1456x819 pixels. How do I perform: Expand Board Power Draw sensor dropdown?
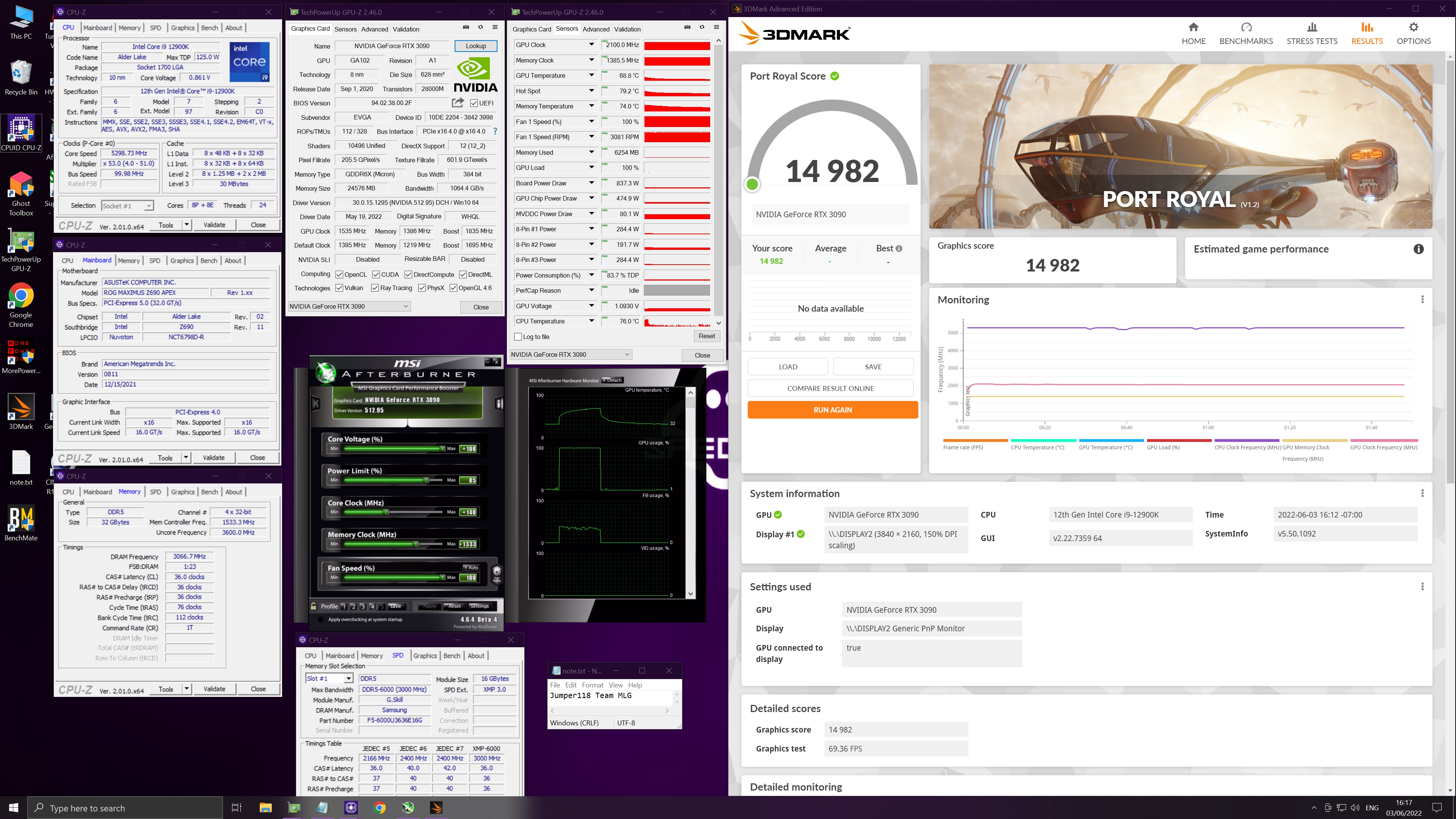pos(591,182)
